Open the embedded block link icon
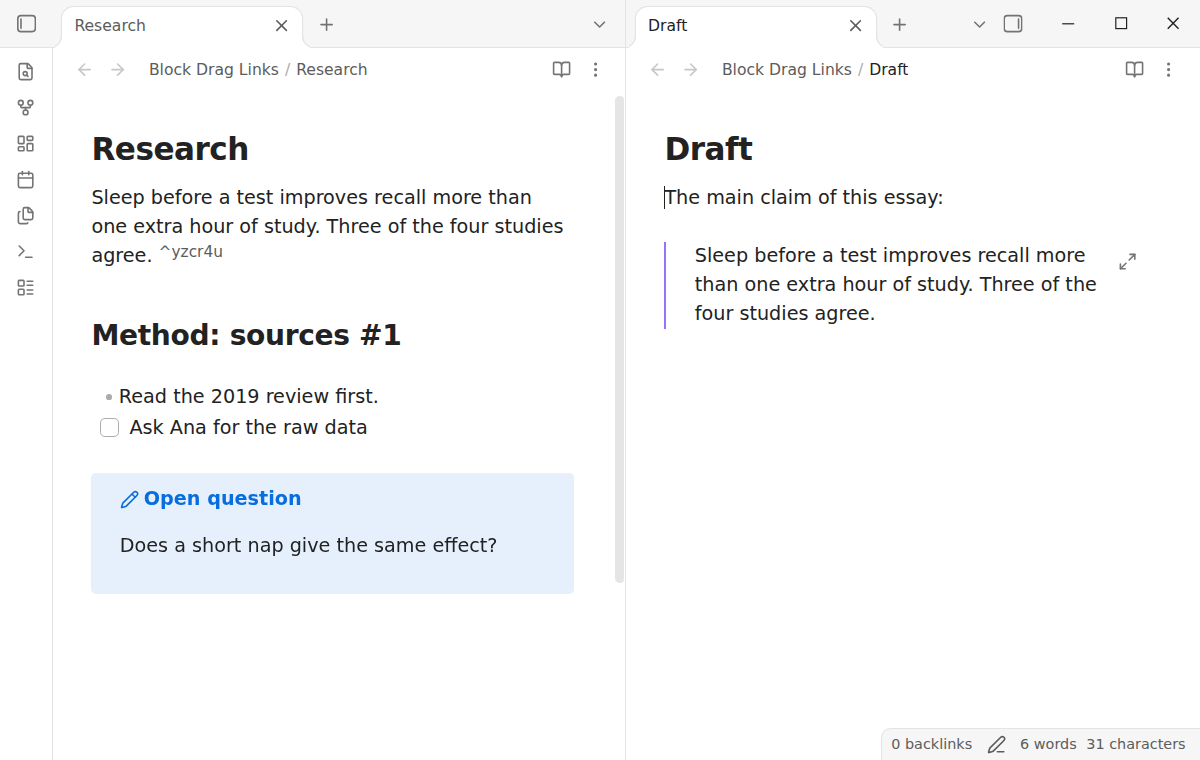Viewport: 1200px width, 760px height. 1127,261
